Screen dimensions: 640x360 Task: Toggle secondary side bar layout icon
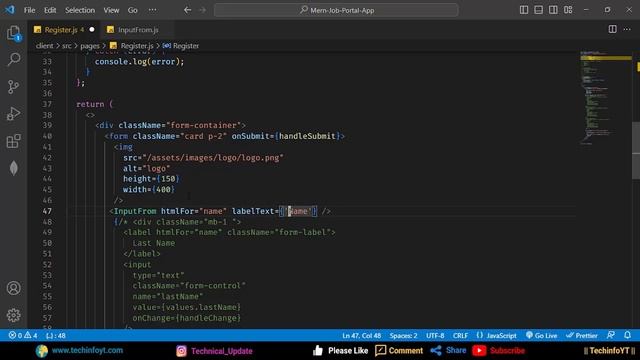553,10
